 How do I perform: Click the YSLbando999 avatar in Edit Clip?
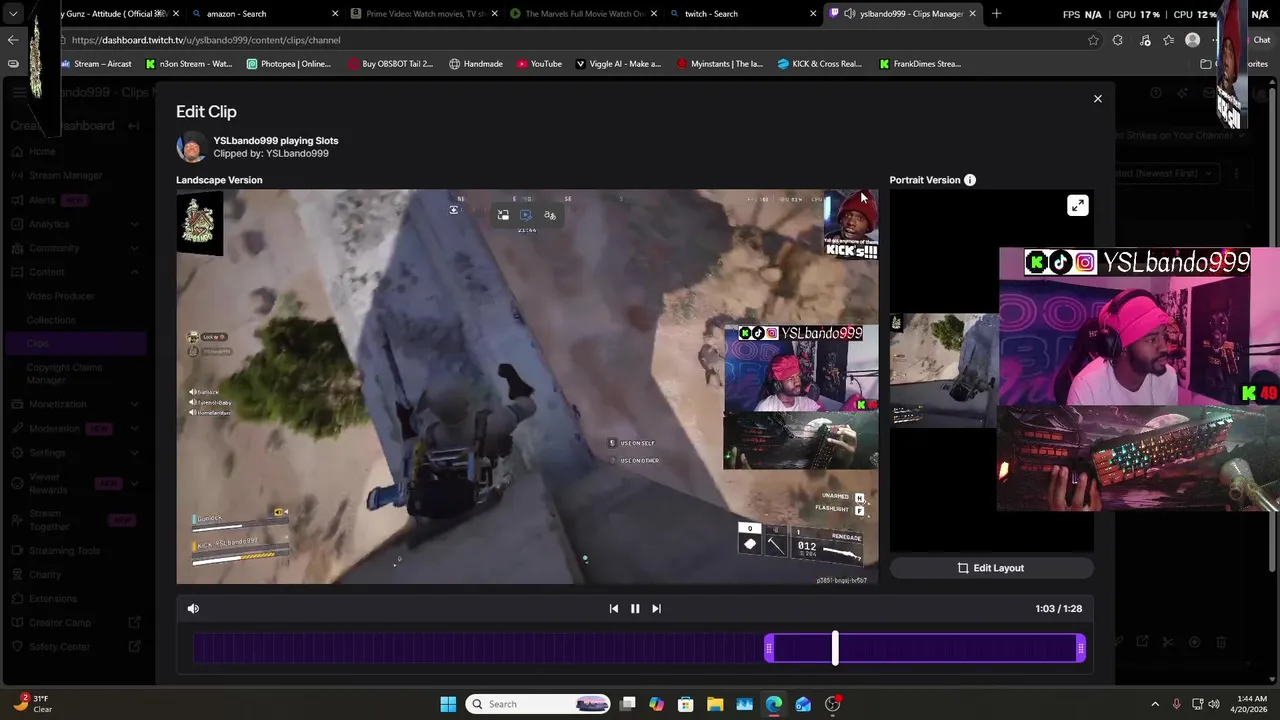coord(191,147)
